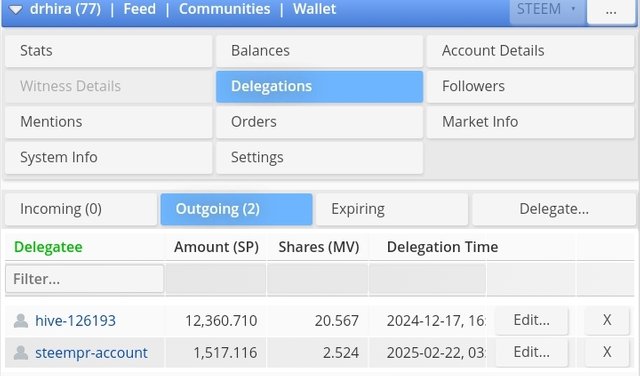The image size is (640, 376).
Task: Go to the Wallet page
Action: point(314,9)
